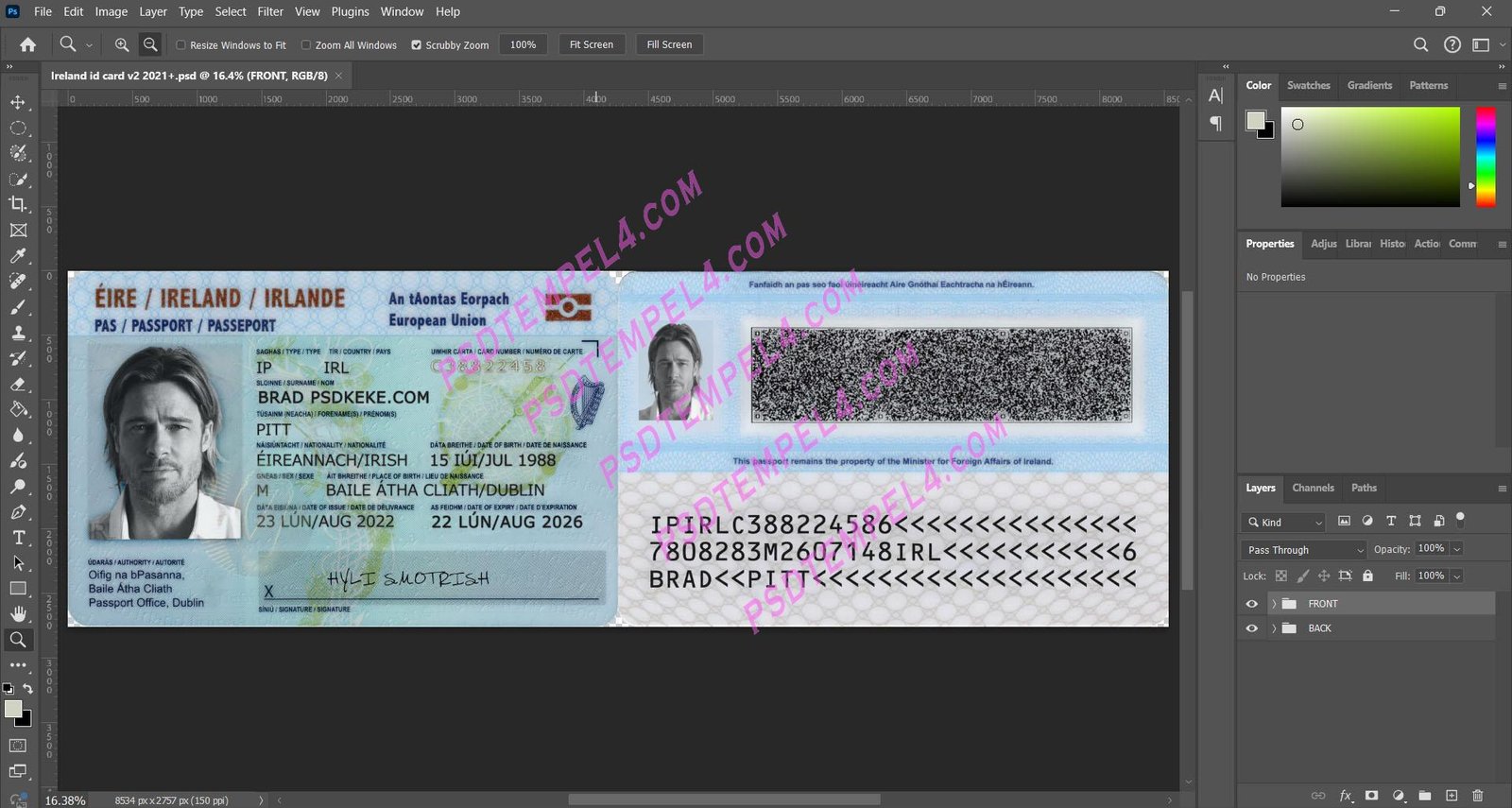Expand the FRONT layer group
This screenshot has width=1512, height=808.
[x=1274, y=604]
